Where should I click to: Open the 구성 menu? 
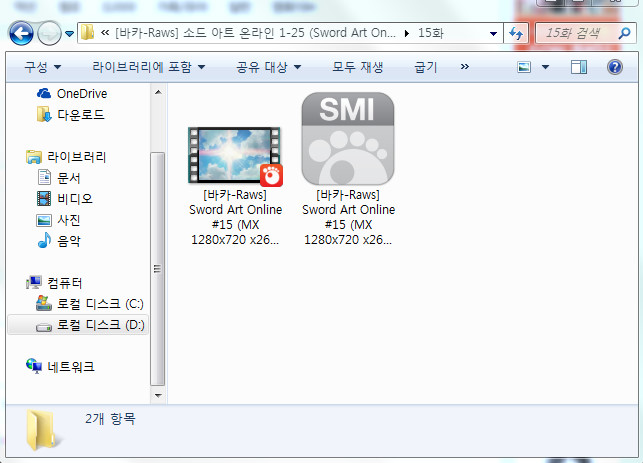[43, 67]
